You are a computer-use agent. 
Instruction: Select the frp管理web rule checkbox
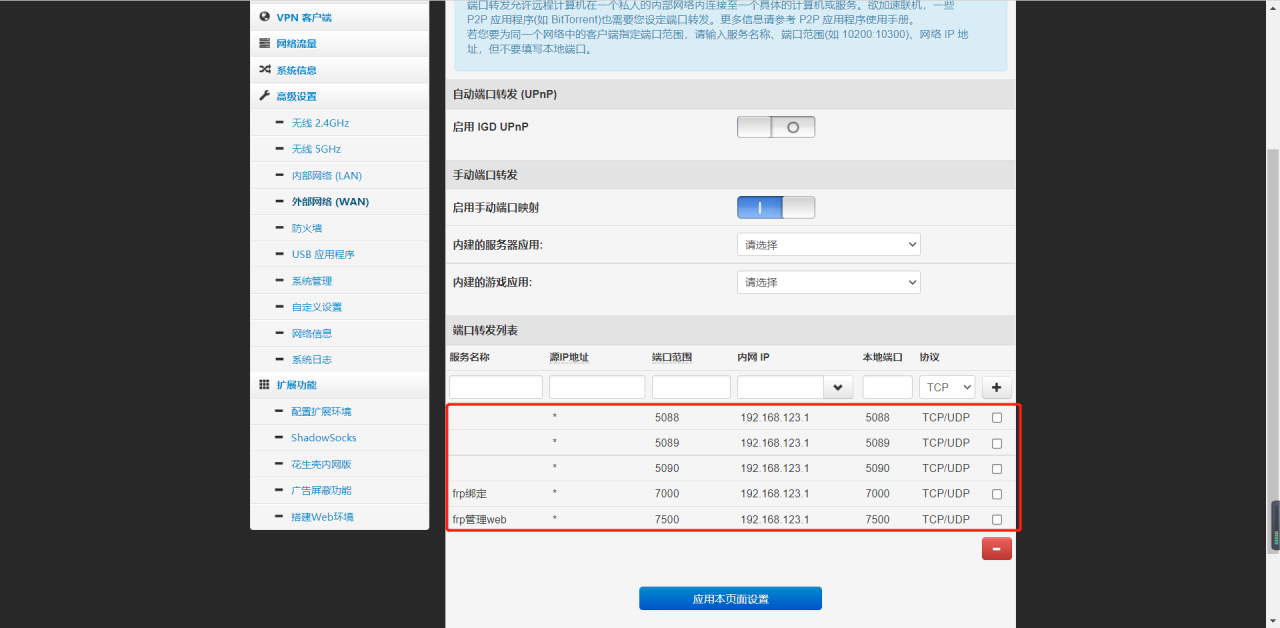point(996,519)
